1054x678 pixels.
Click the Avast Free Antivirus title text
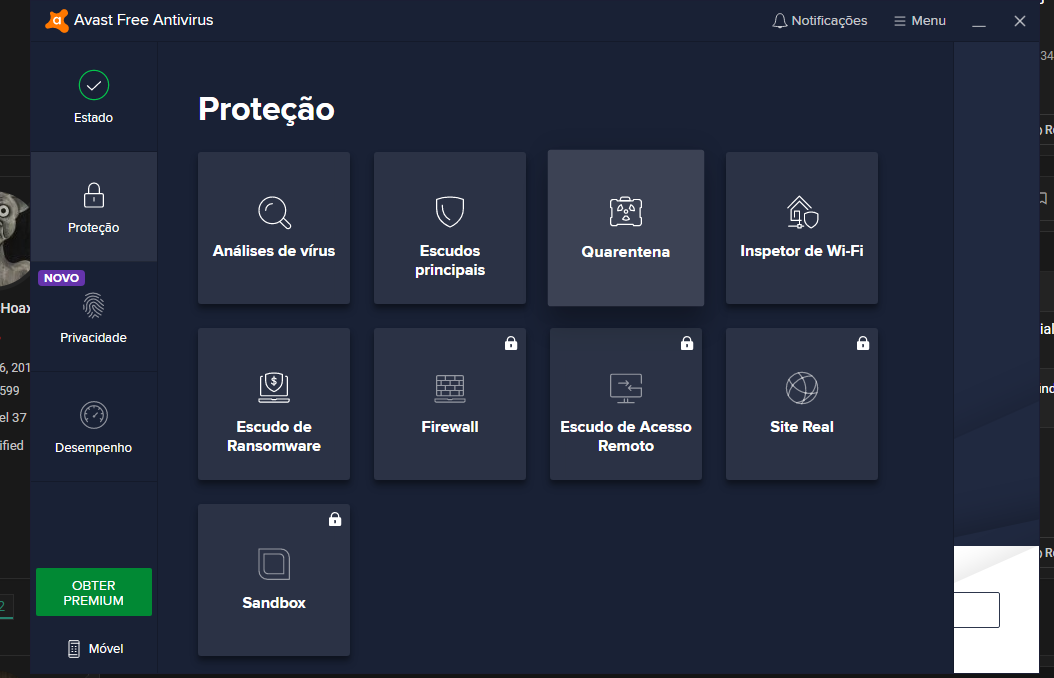(144, 20)
